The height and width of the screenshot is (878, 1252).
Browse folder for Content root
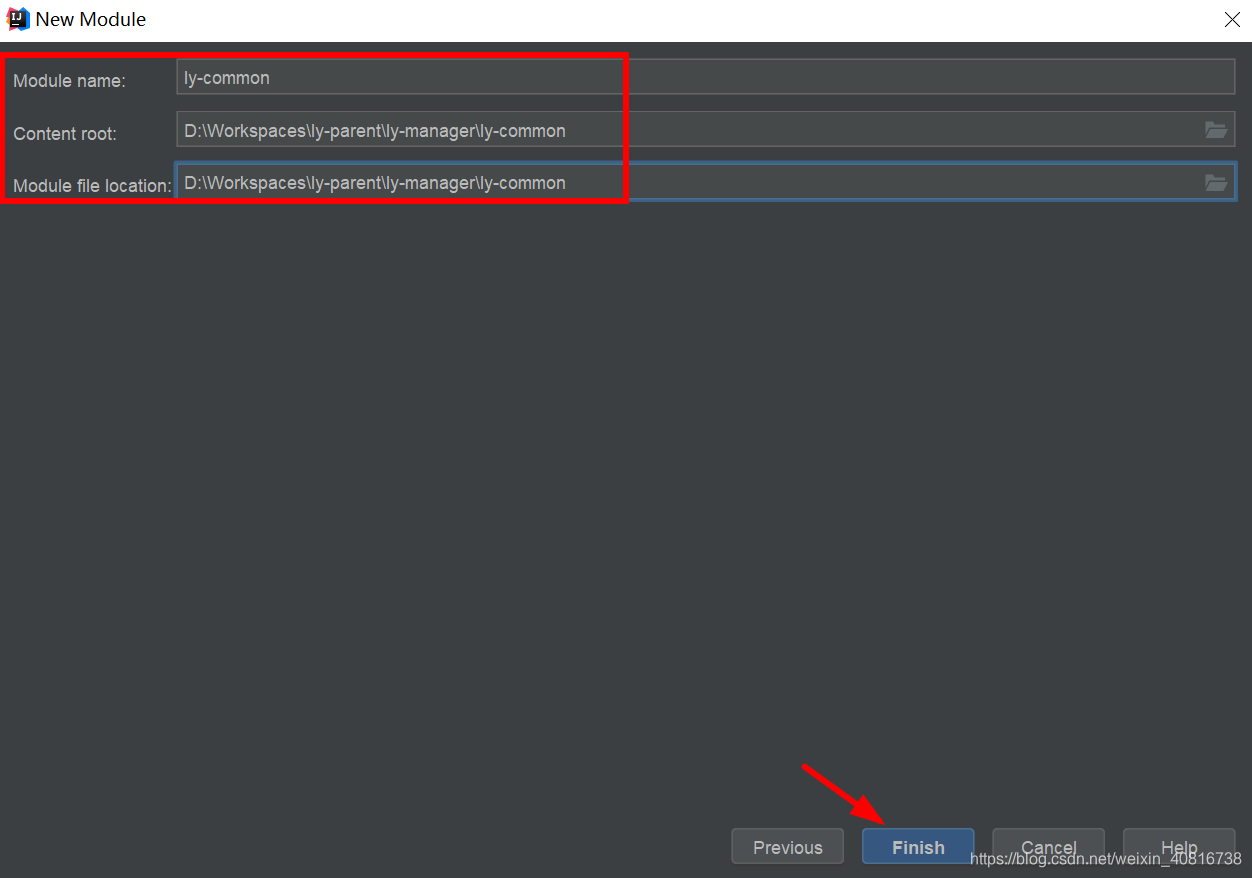[1215, 130]
